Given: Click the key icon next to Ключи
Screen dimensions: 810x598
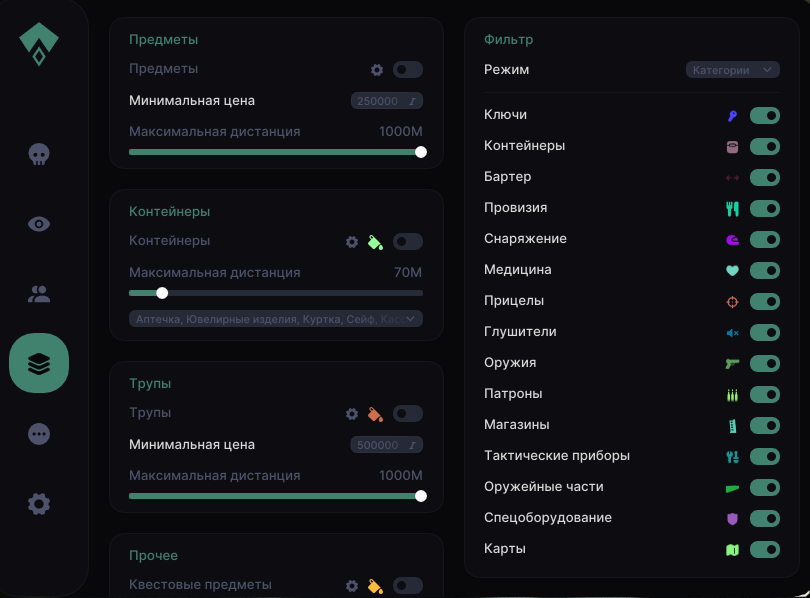Looking at the screenshot, I should [732, 115].
